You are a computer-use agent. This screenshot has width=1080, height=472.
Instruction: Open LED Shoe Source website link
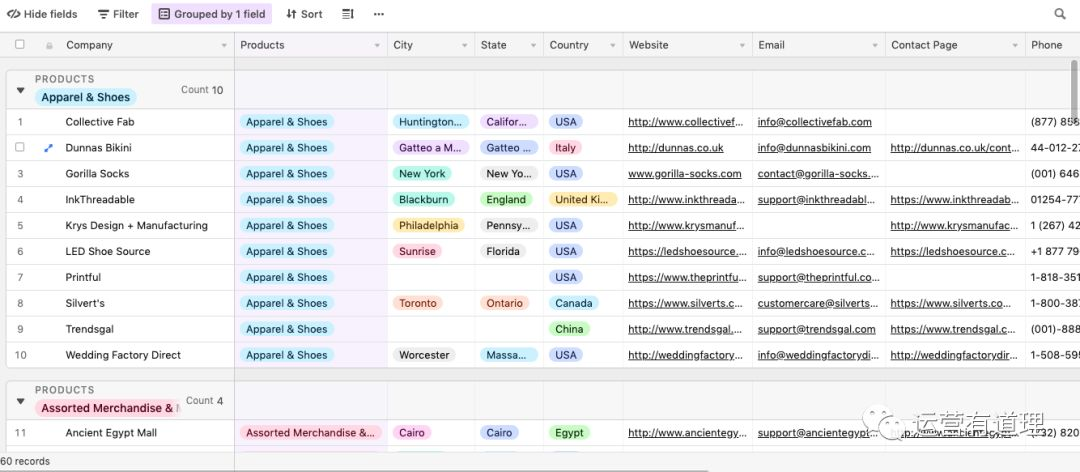click(x=687, y=252)
